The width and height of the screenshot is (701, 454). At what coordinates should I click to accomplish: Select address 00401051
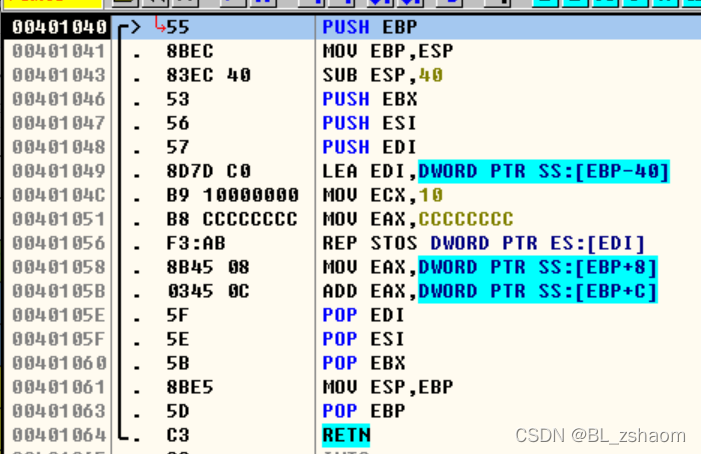[x=59, y=219]
